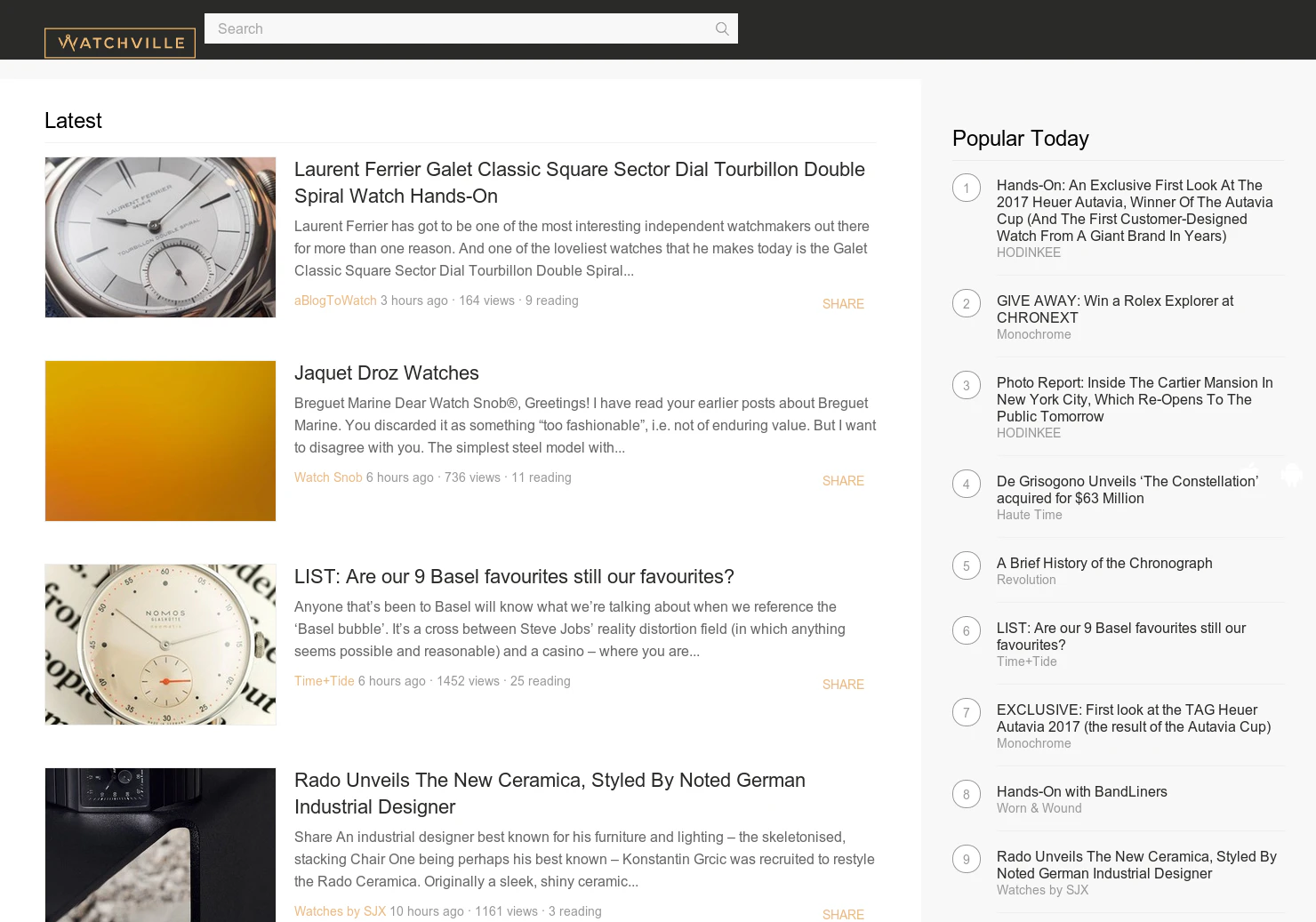This screenshot has width=1316, height=922.
Task: Click Time+Tide source in Popular Today
Action: point(1027,661)
